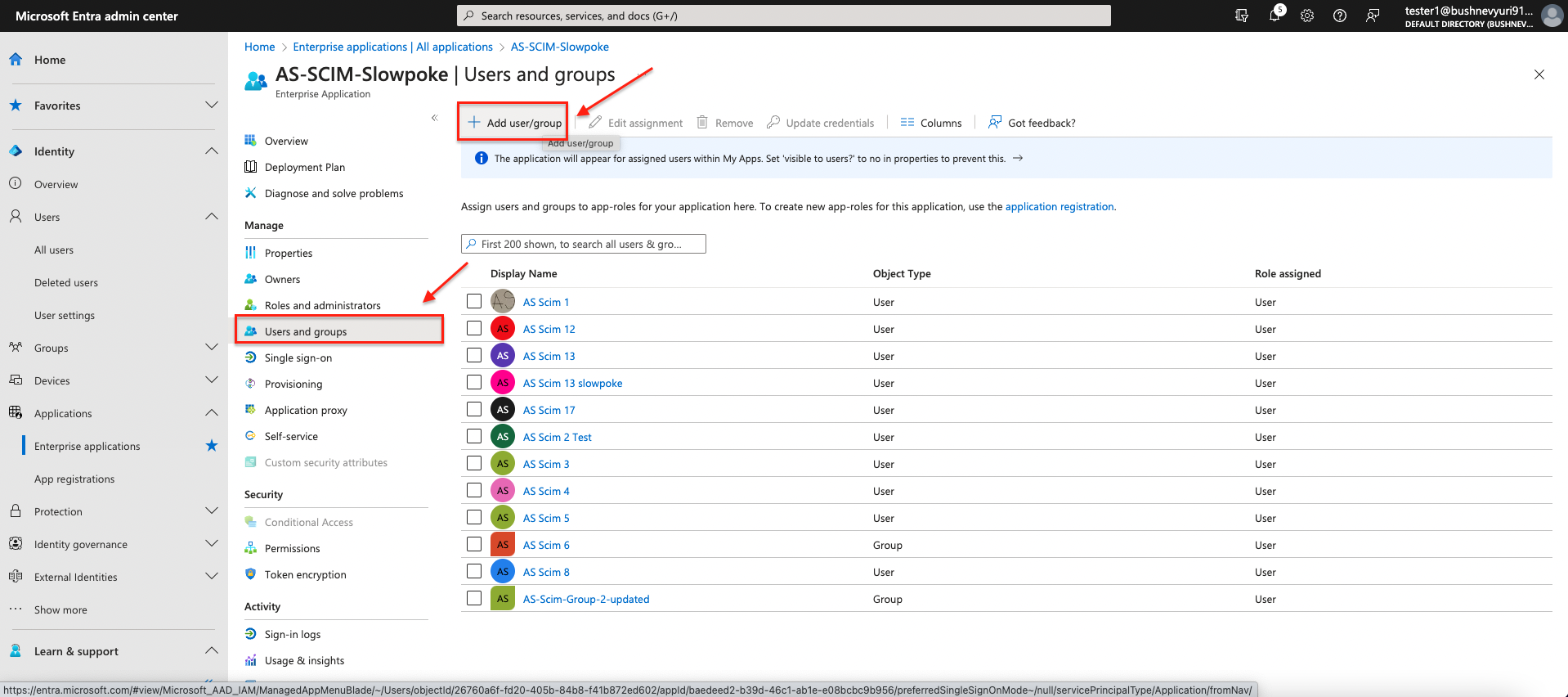The width and height of the screenshot is (1568, 697).
Task: Collapse the Applications section chevron
Action: [x=212, y=412]
